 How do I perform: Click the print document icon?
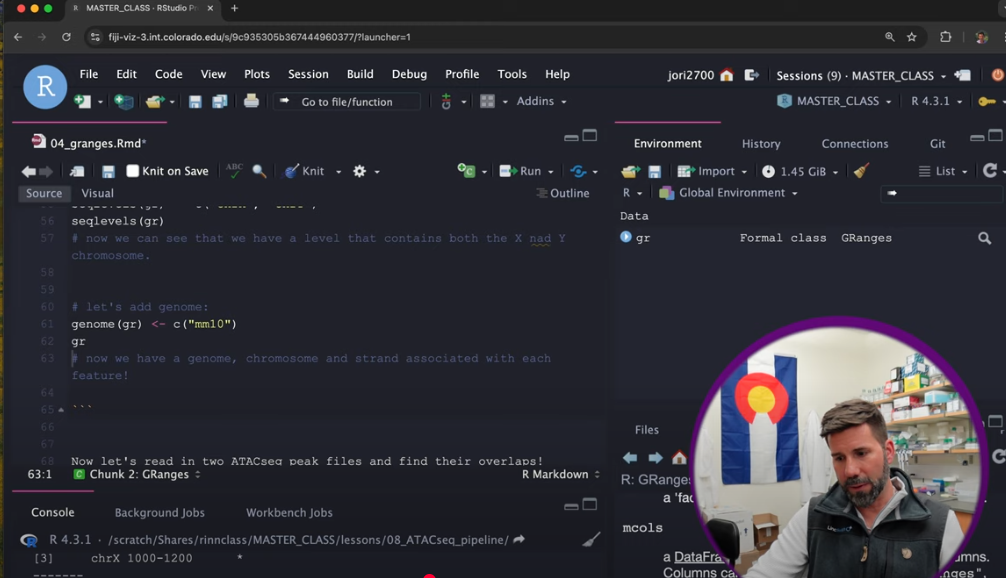pyautogui.click(x=251, y=101)
